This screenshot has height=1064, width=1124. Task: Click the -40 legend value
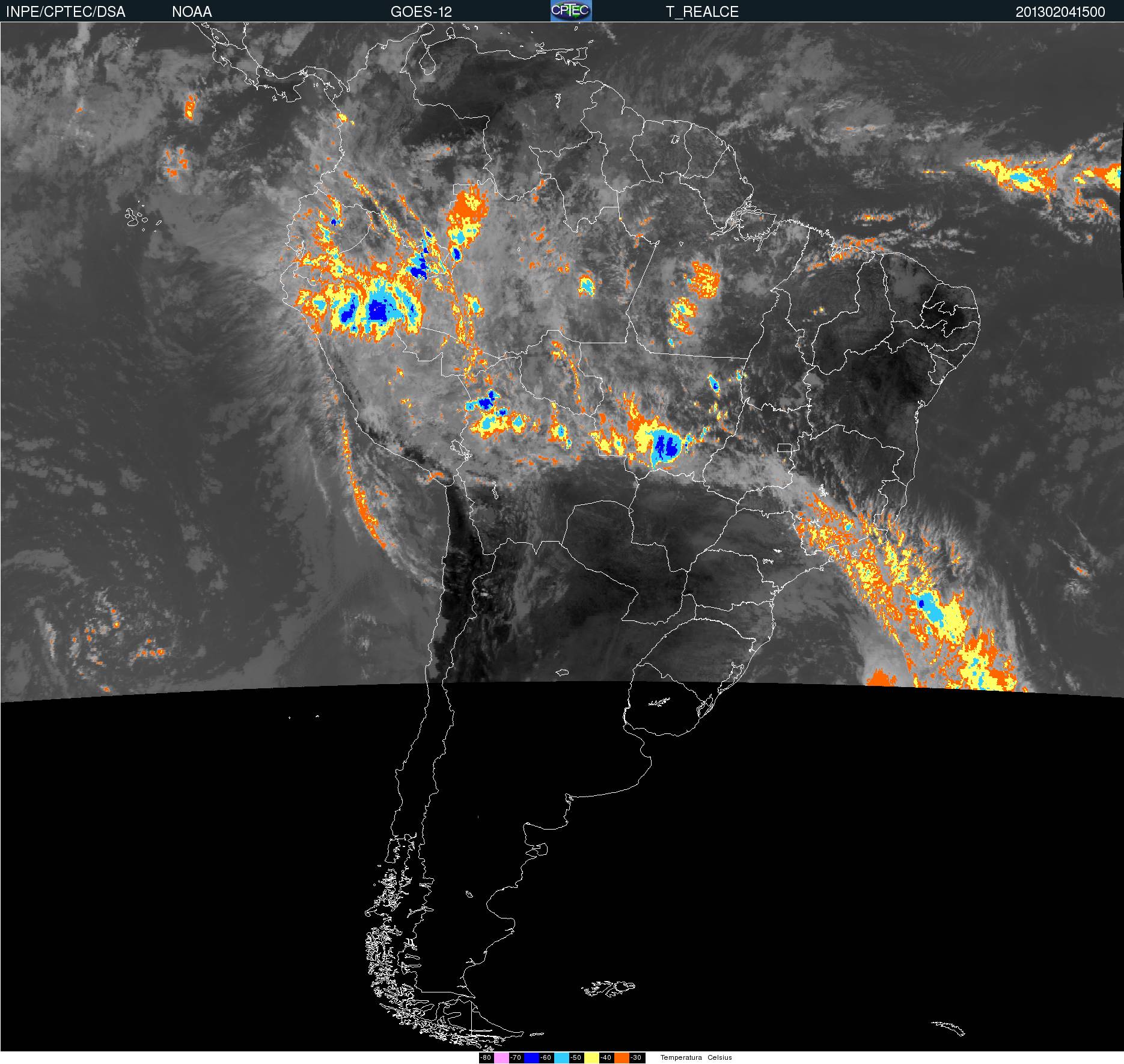pyautogui.click(x=606, y=1058)
